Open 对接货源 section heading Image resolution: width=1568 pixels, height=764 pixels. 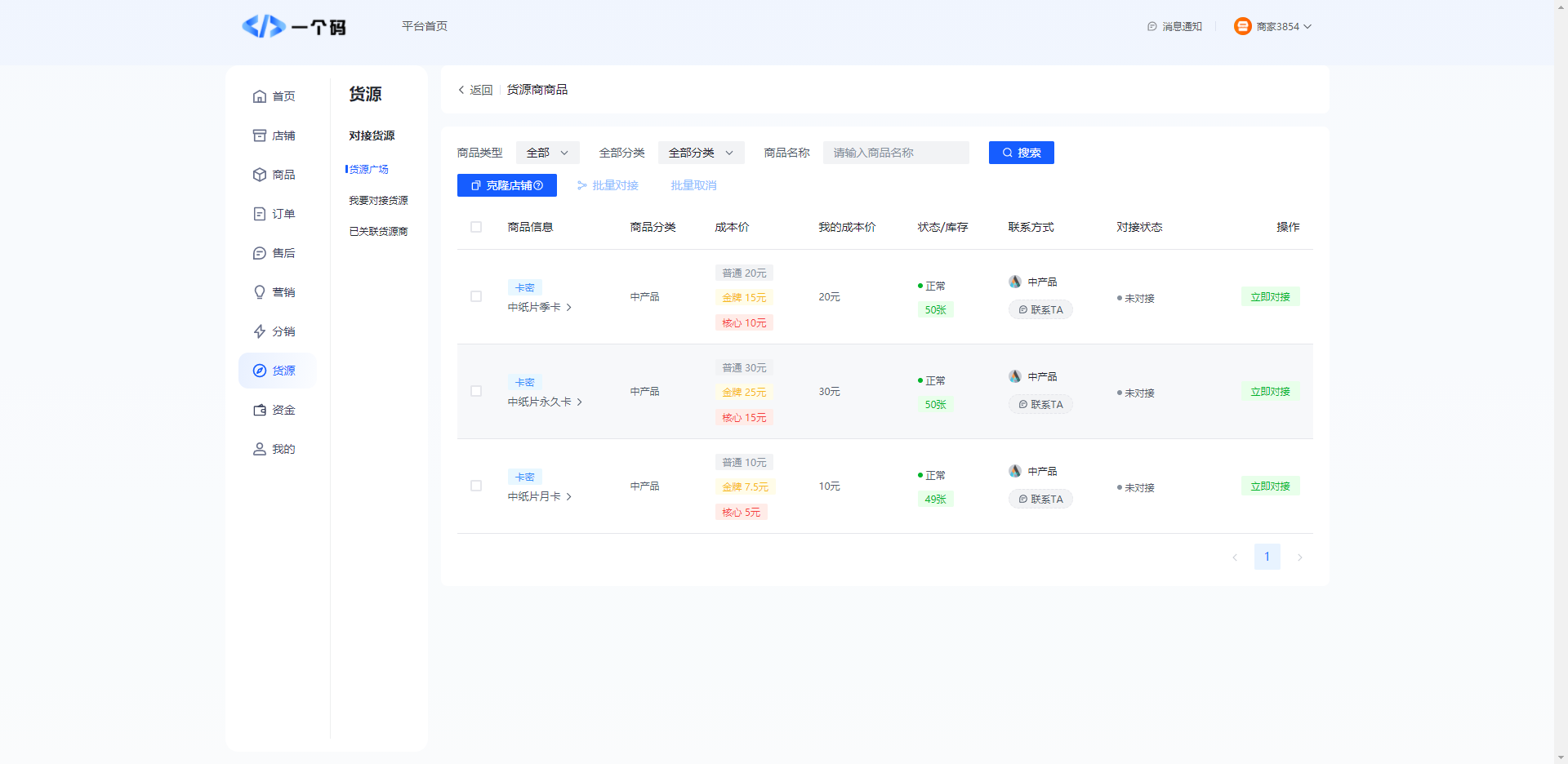coord(372,135)
